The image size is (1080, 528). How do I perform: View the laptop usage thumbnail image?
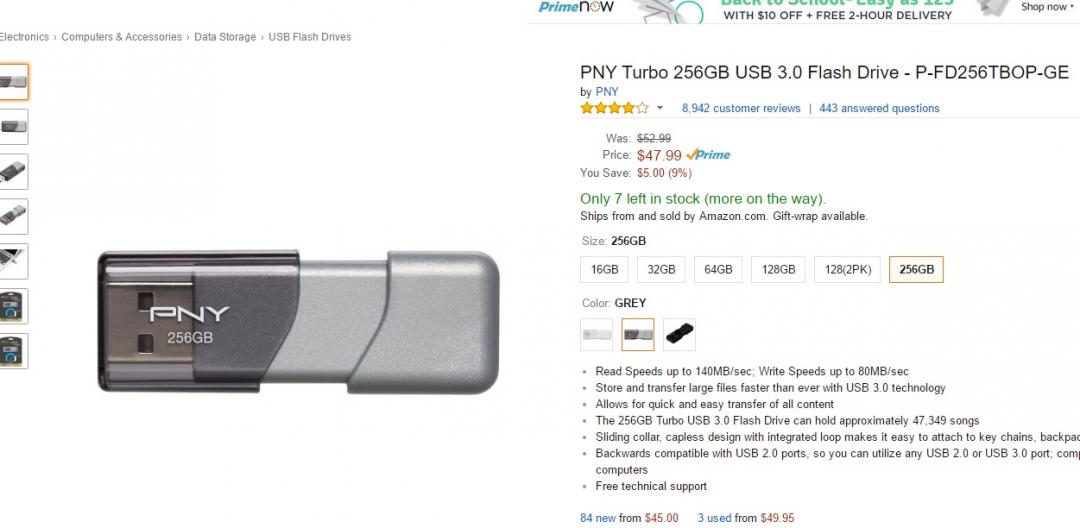click(14, 261)
